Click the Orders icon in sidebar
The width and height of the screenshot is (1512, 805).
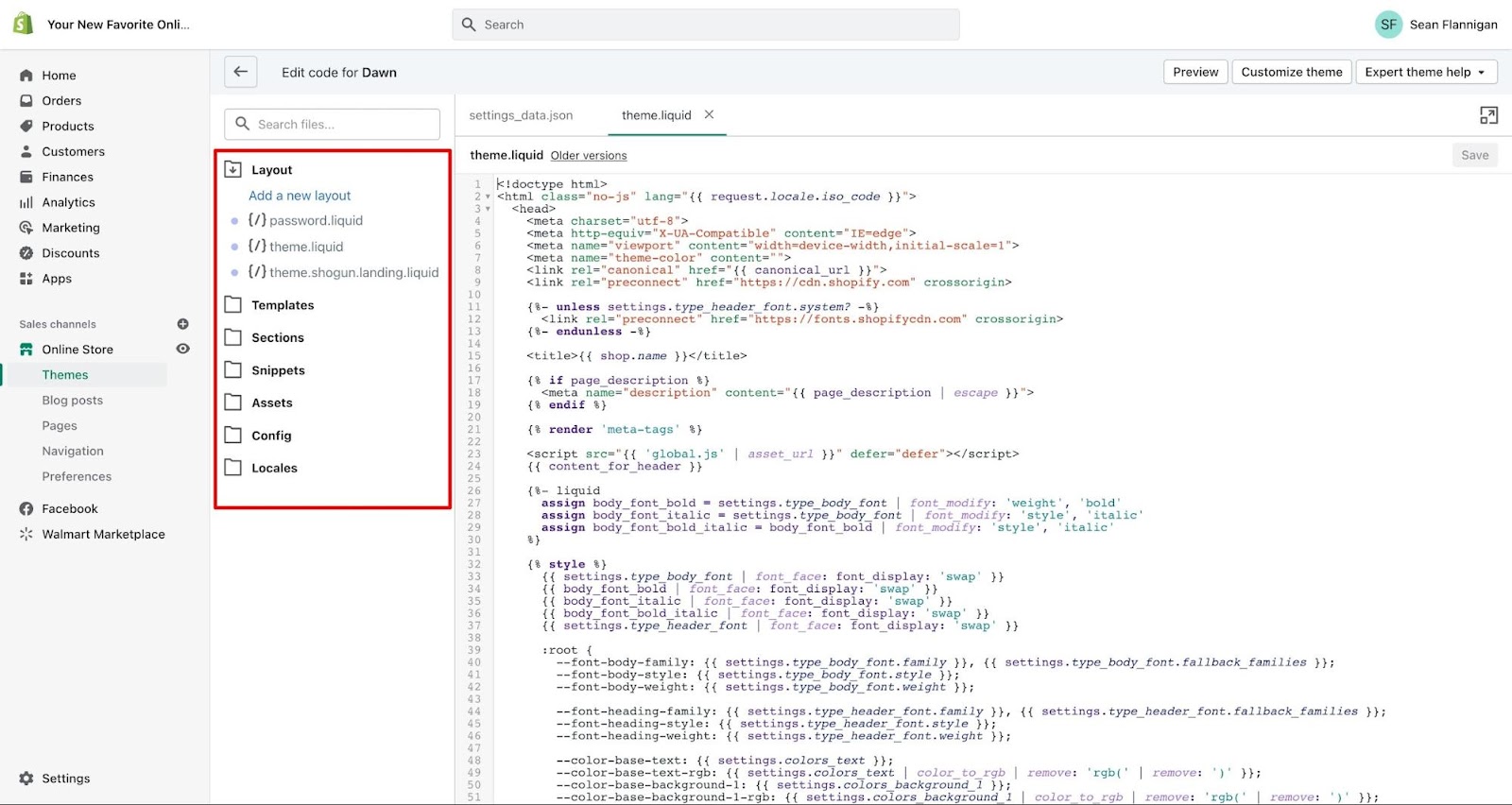click(26, 101)
